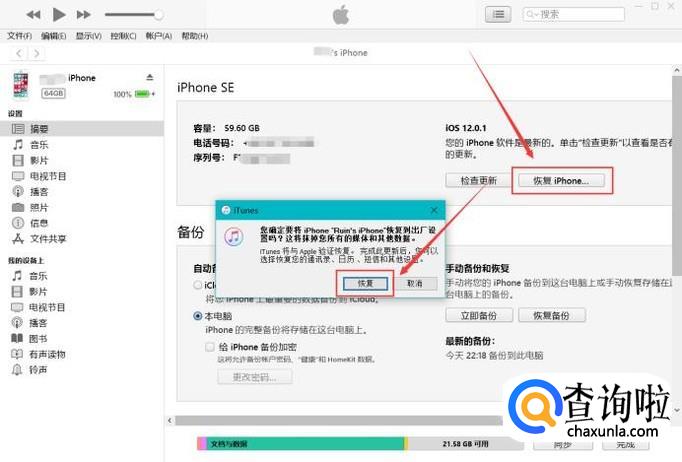Select the iCloud backup radio button
This screenshot has height=462, width=682.
click(x=197, y=285)
